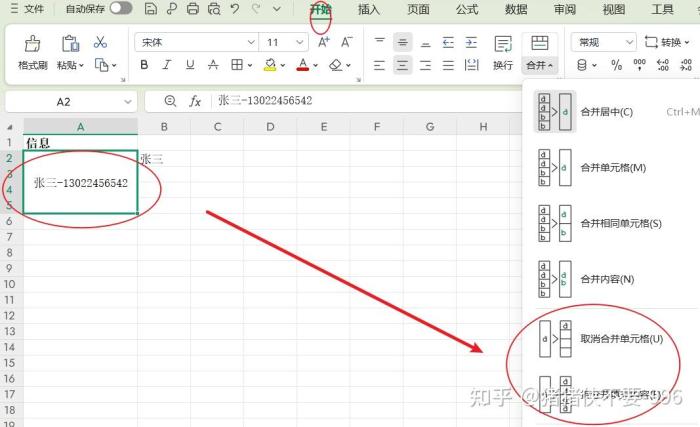Click the Clear eraser icon
Screen dimensions: 700x427
(336, 65)
